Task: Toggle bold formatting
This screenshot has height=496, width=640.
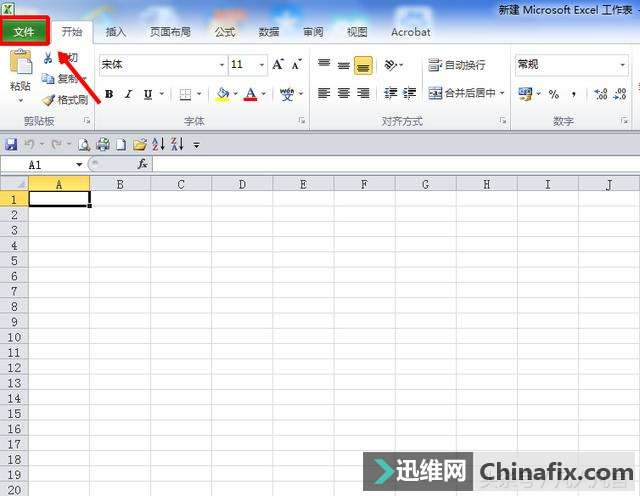Action: click(x=109, y=94)
